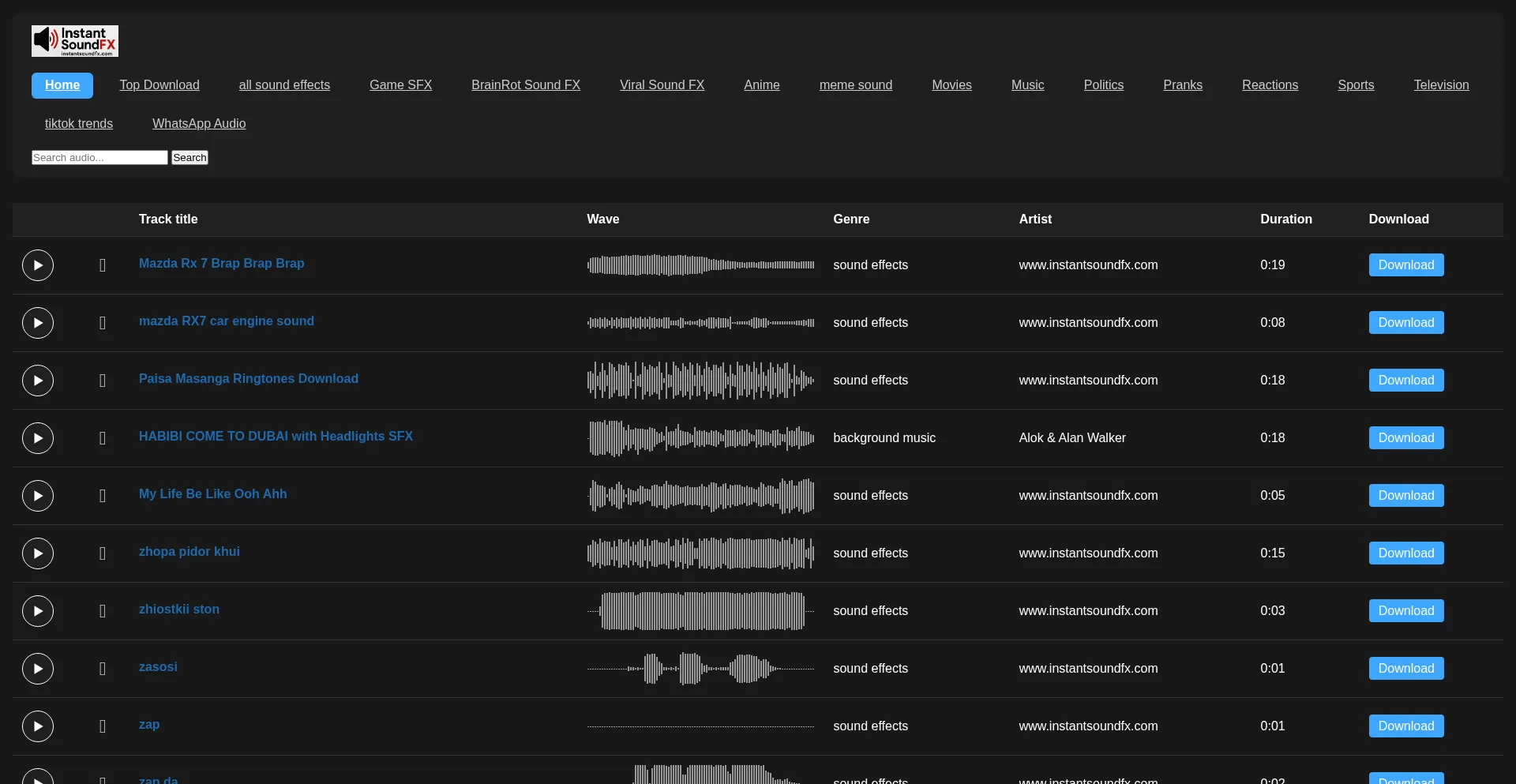Viewport: 1516px width, 784px height.
Task: Toggle favorite on the zap track
Action: [102, 726]
